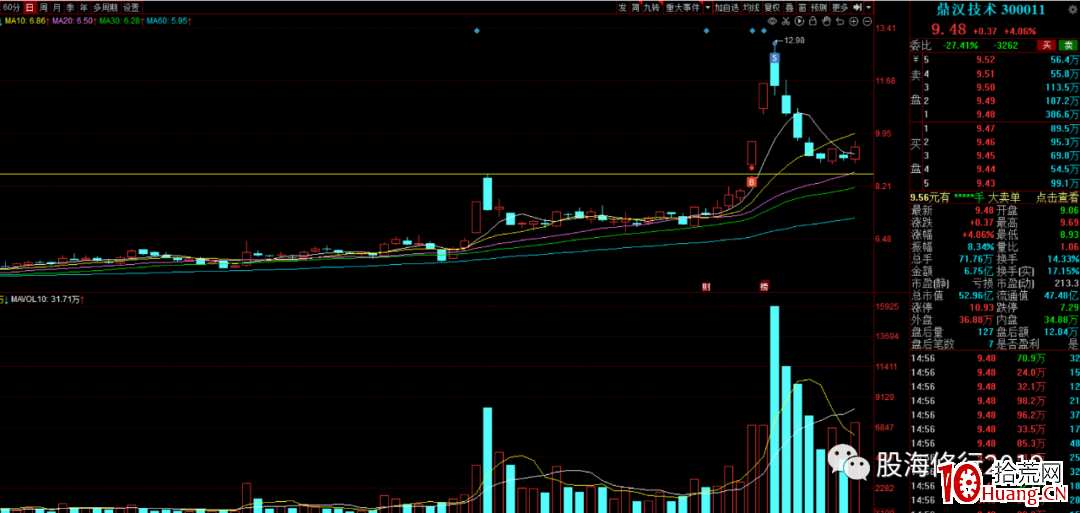Click the red 买 buy button

(x=1046, y=45)
